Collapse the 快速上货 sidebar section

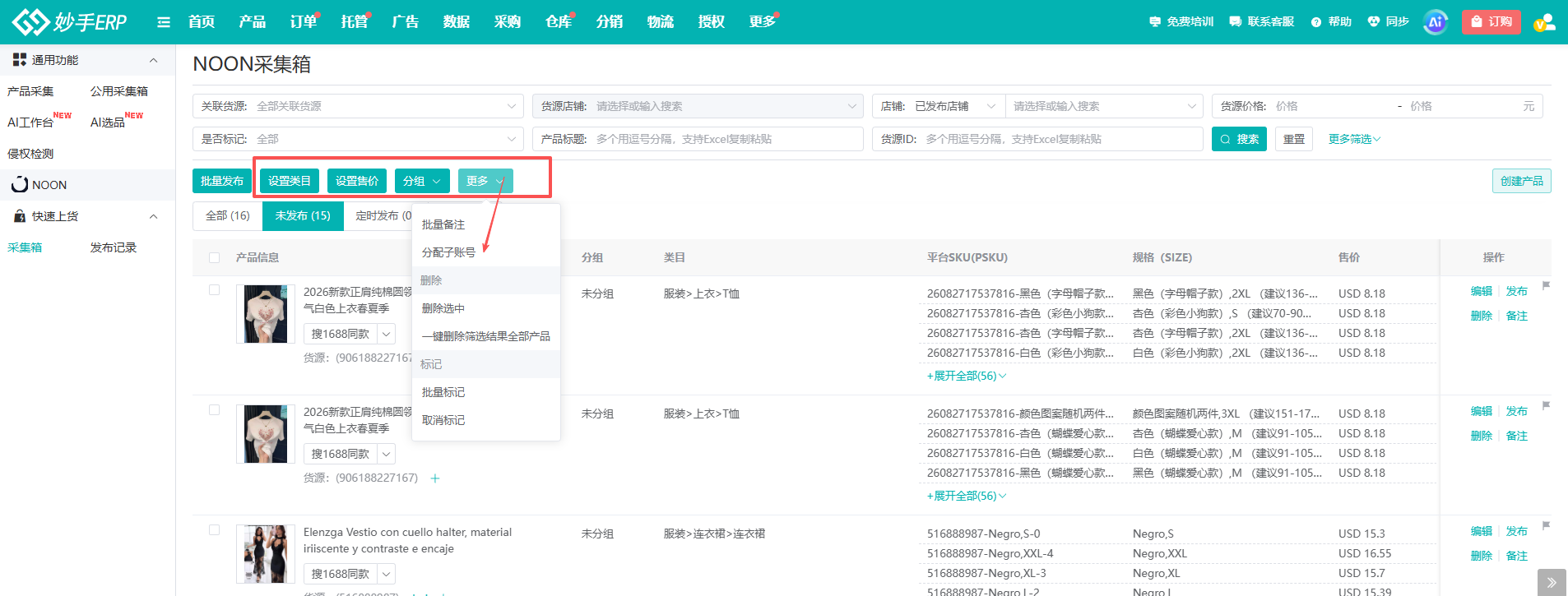(x=153, y=216)
